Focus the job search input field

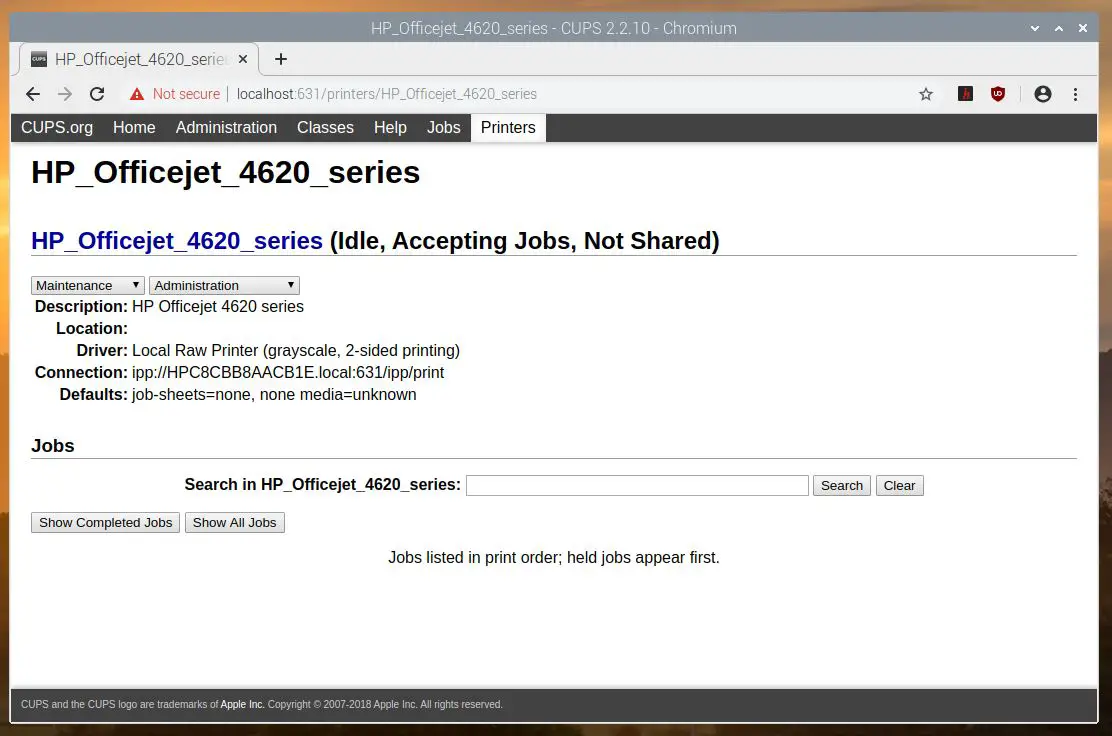(637, 486)
